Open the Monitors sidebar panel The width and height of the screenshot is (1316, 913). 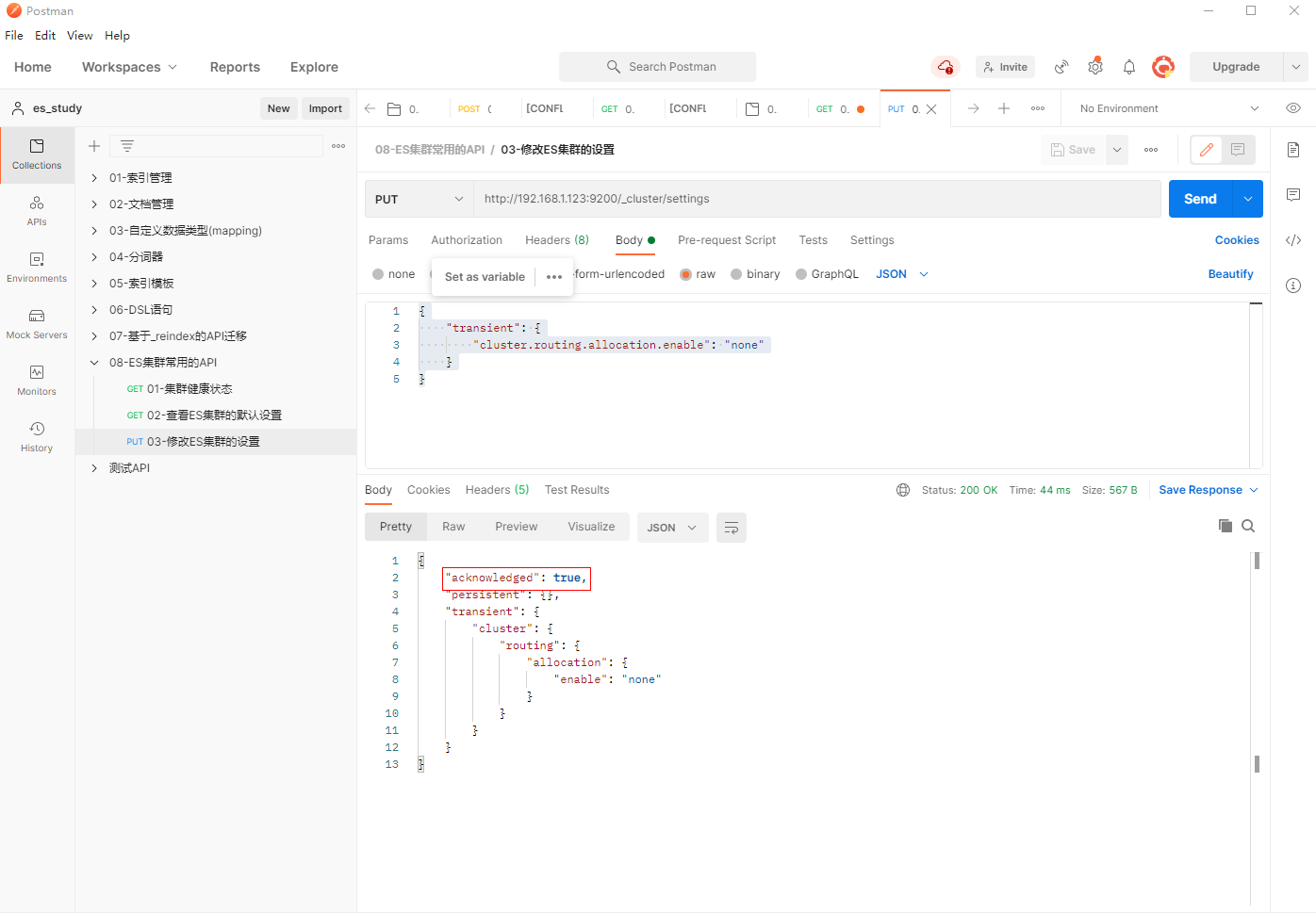click(x=37, y=381)
